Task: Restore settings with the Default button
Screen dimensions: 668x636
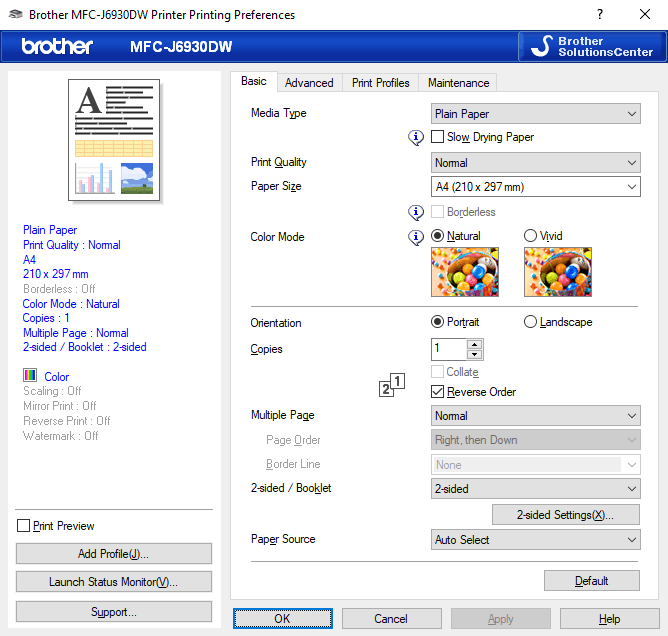Action: coord(592,581)
